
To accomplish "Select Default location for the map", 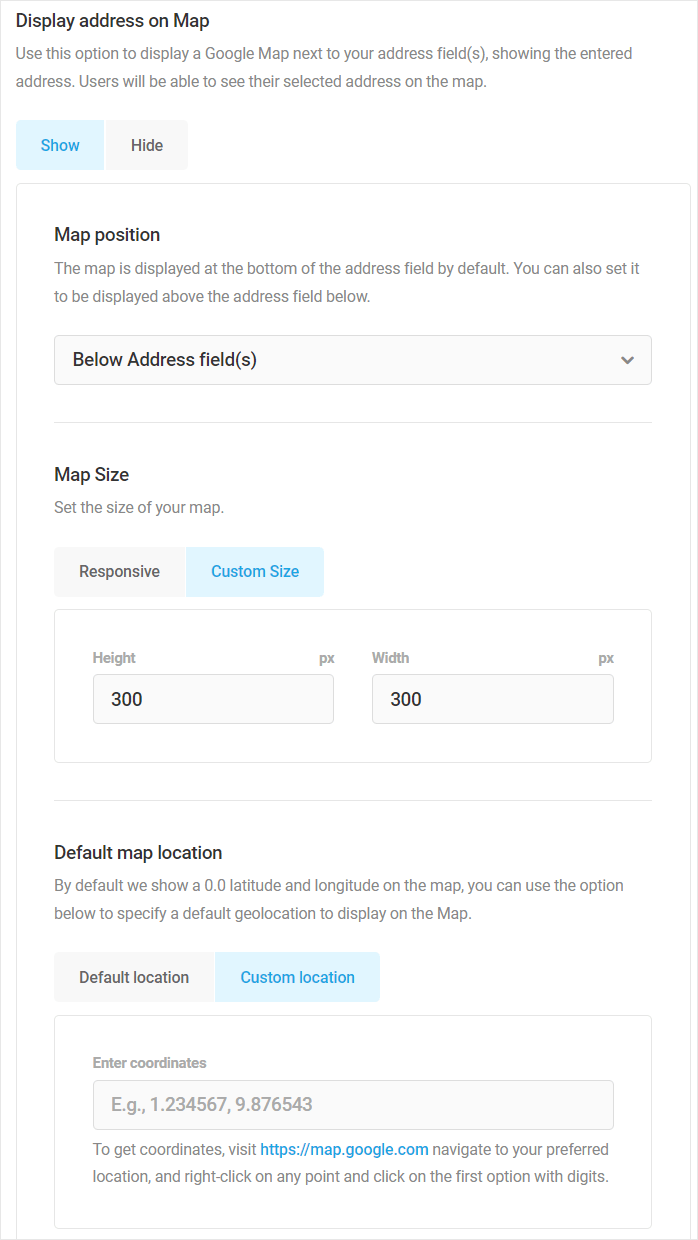I will (133, 976).
